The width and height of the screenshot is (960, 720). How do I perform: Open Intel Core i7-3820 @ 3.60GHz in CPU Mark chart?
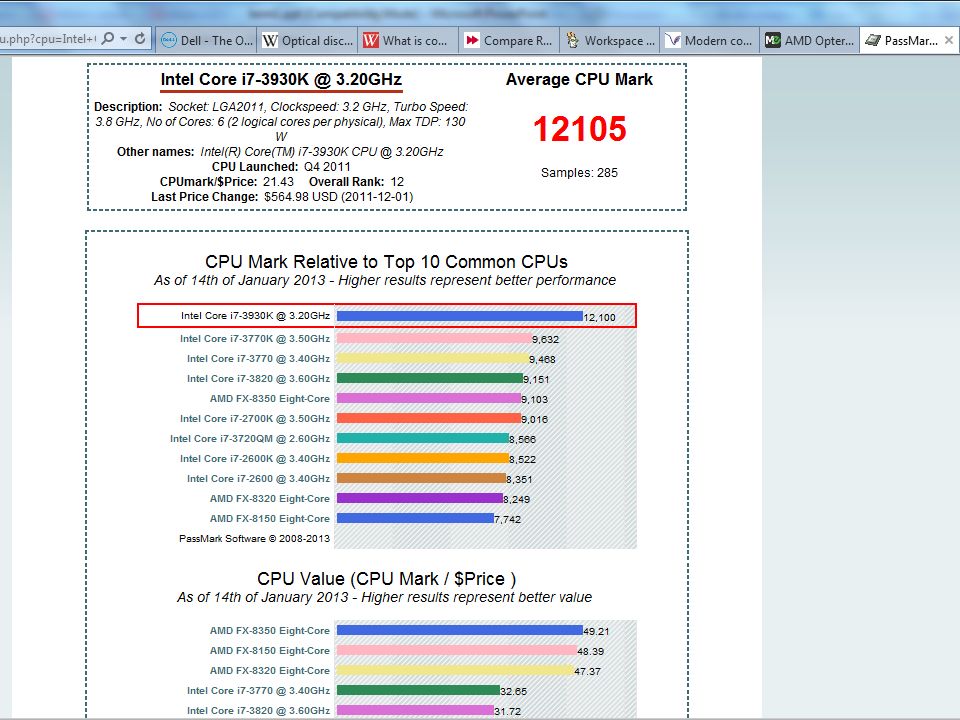pos(258,378)
